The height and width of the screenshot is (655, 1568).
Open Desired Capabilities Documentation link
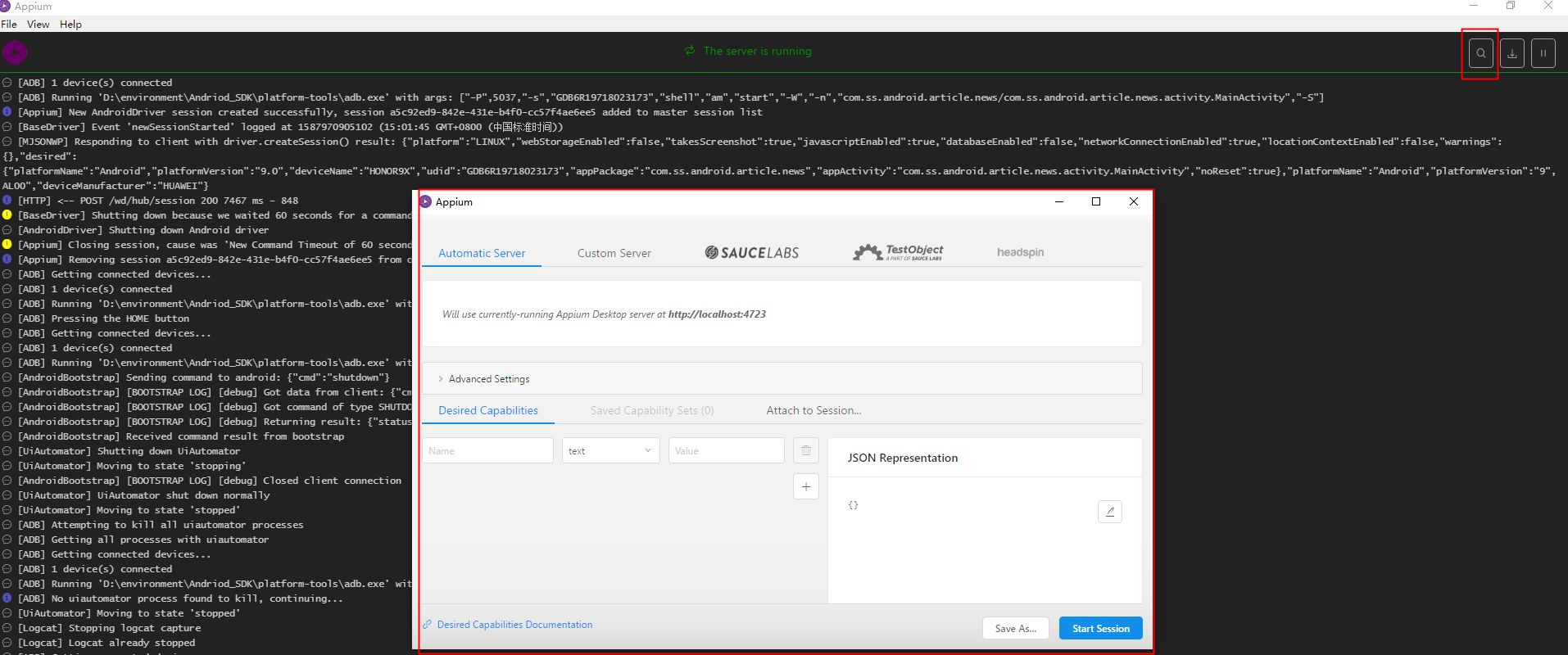(x=514, y=625)
